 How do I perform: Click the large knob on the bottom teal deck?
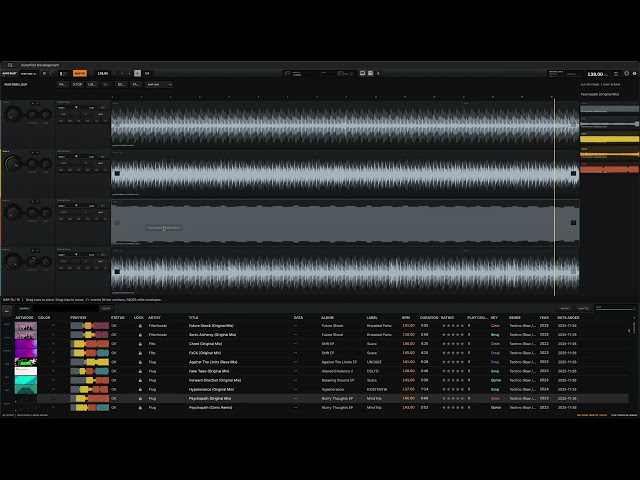point(13,262)
